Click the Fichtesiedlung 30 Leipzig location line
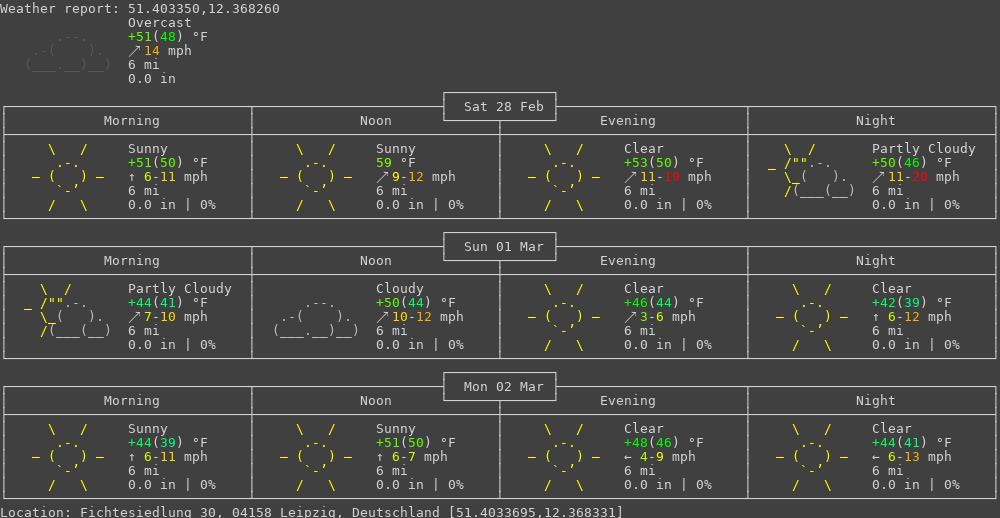Viewport: 1000px width, 518px height. click(311, 512)
